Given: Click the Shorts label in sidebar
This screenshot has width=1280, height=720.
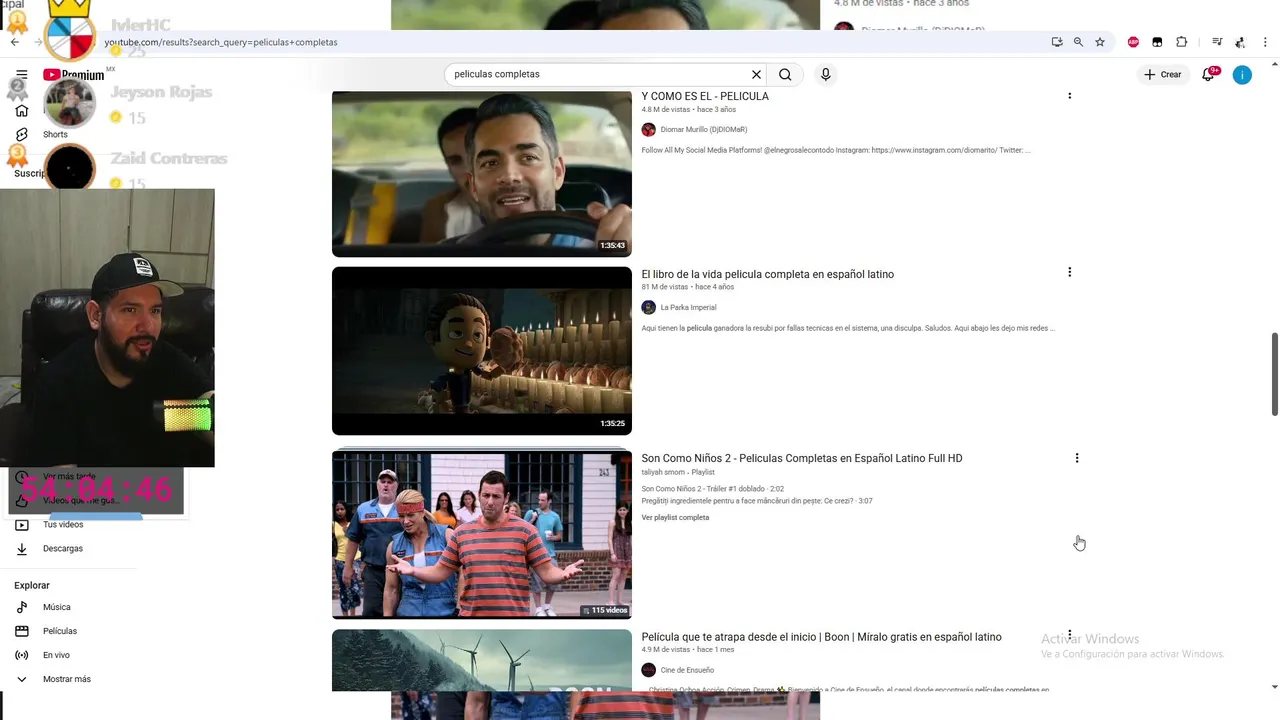Looking at the screenshot, I should tap(55, 135).
